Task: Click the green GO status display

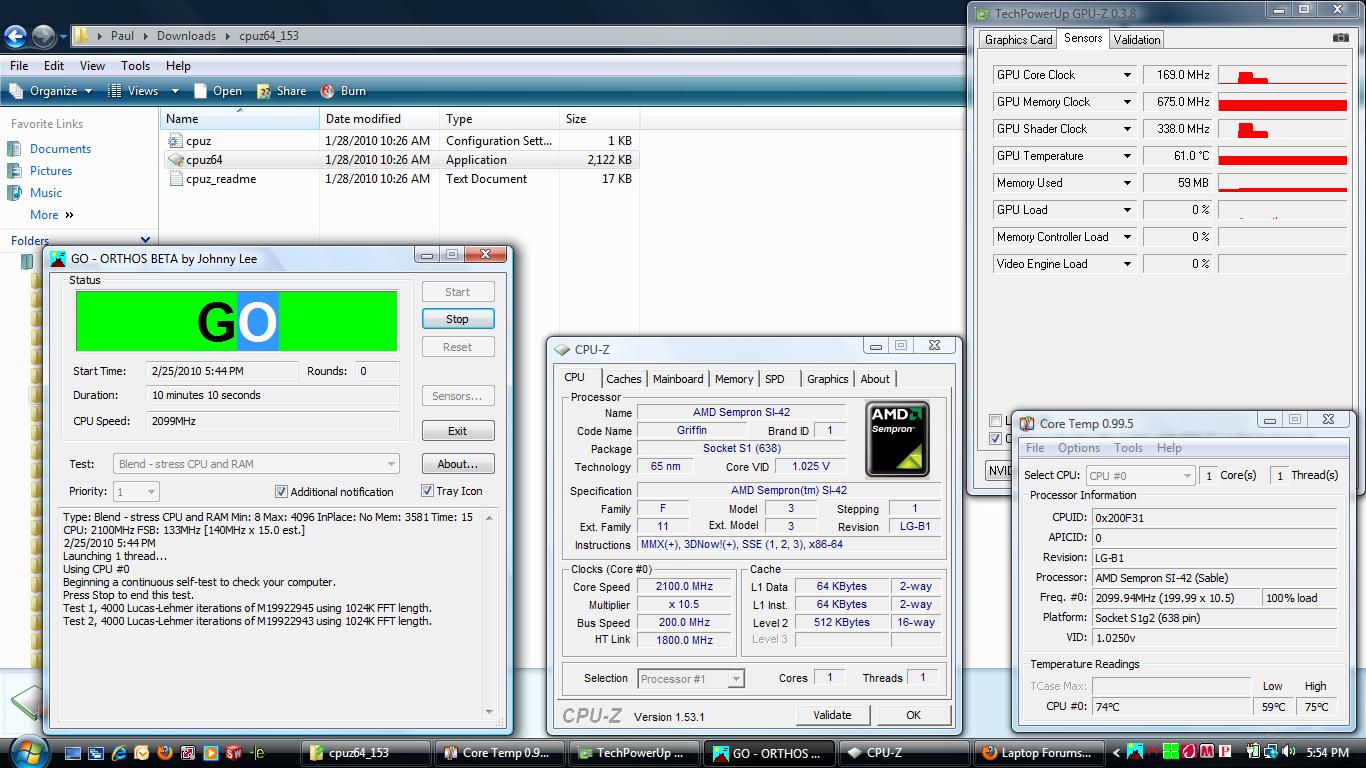Action: coord(237,321)
